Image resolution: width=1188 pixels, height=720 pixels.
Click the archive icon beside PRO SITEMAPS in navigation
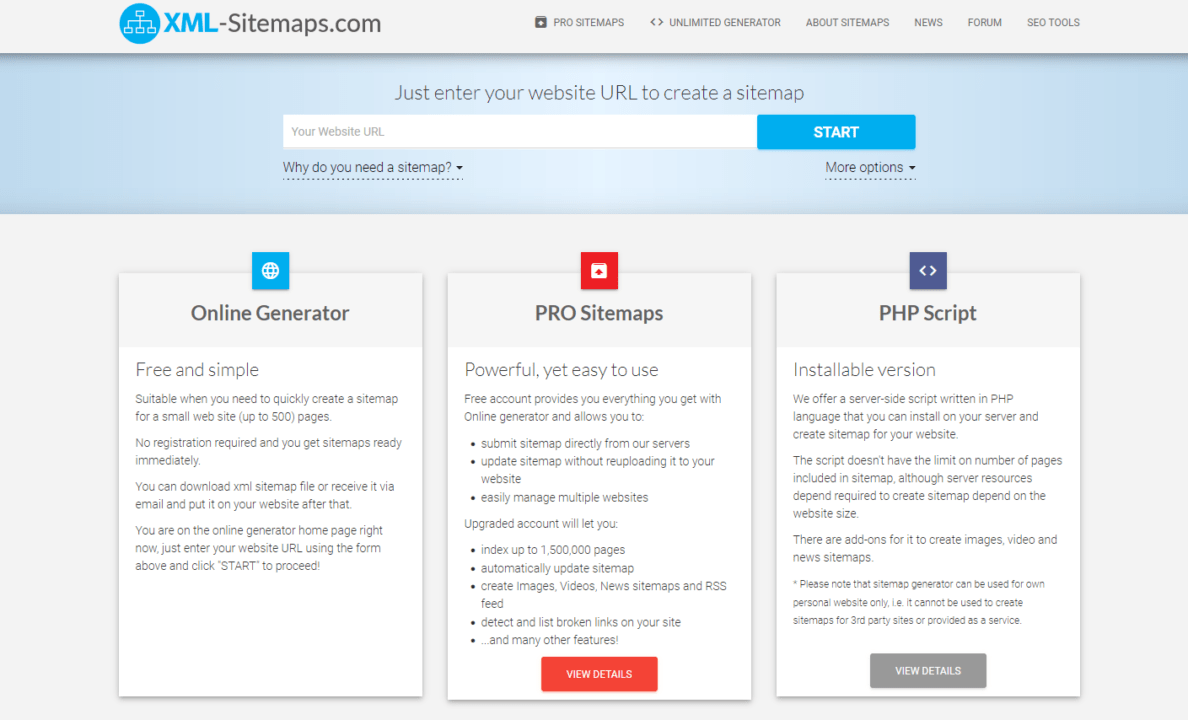[541, 22]
